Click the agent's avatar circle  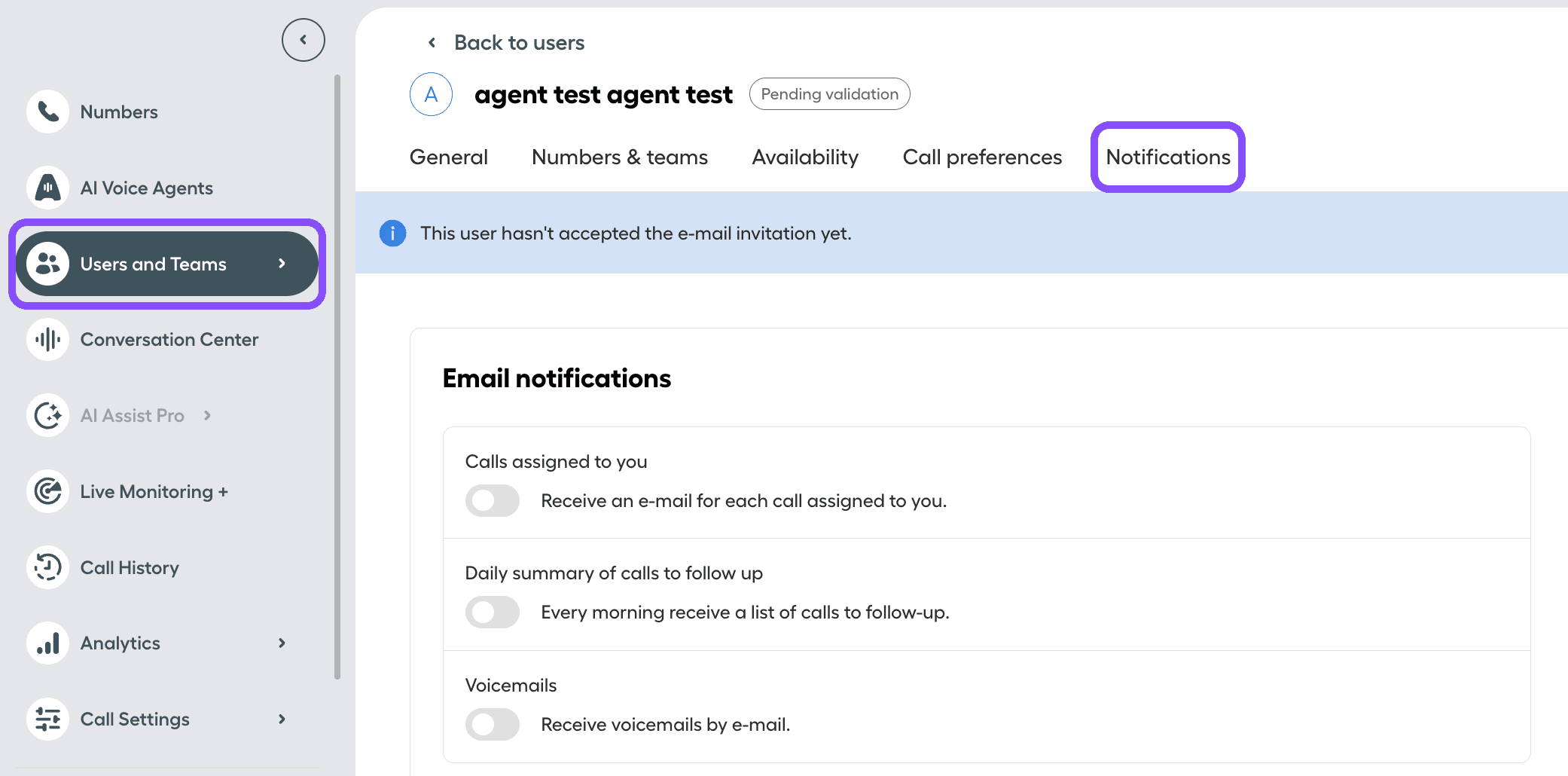pyautogui.click(x=430, y=93)
